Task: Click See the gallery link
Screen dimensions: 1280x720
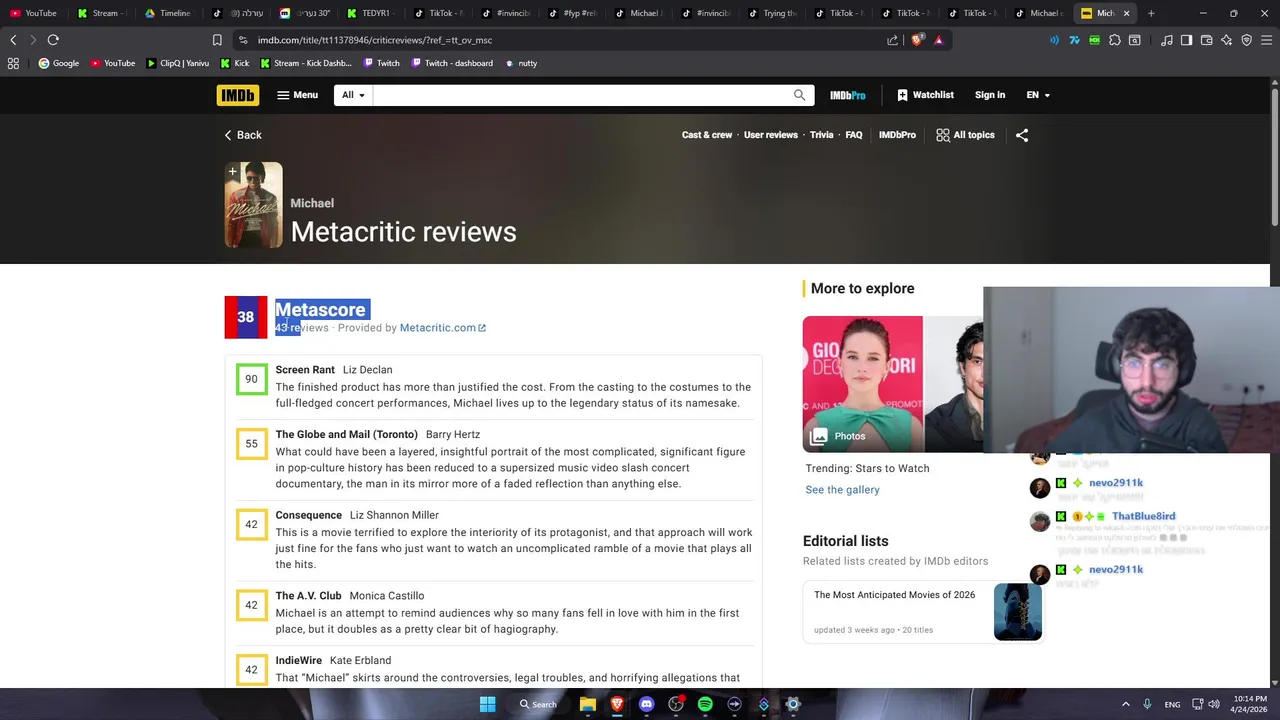Action: 842,490
